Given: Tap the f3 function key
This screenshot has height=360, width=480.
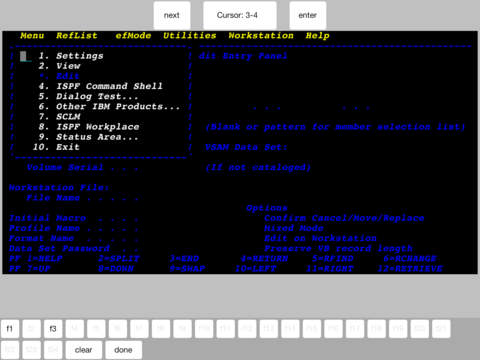Looking at the screenshot, I should click(x=53, y=329).
